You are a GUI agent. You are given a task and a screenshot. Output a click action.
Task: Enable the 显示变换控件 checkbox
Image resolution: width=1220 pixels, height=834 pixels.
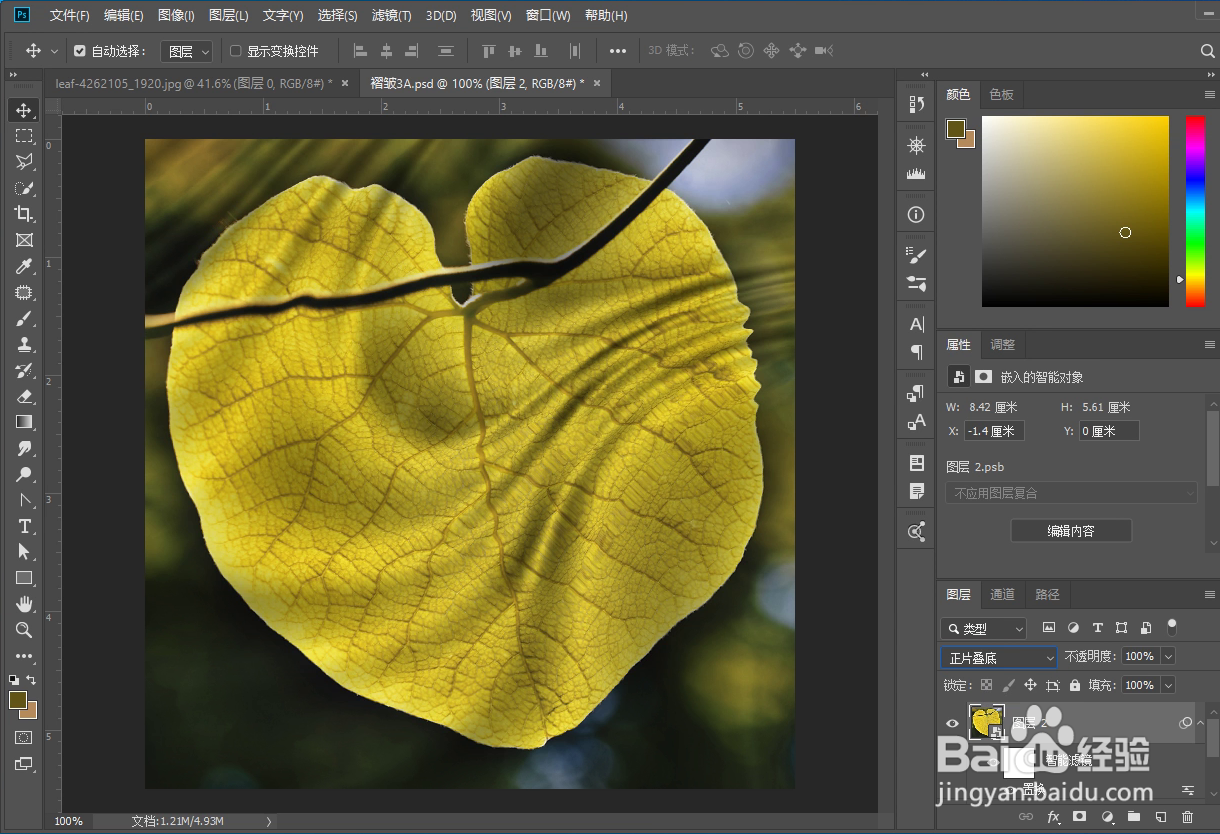click(x=236, y=51)
